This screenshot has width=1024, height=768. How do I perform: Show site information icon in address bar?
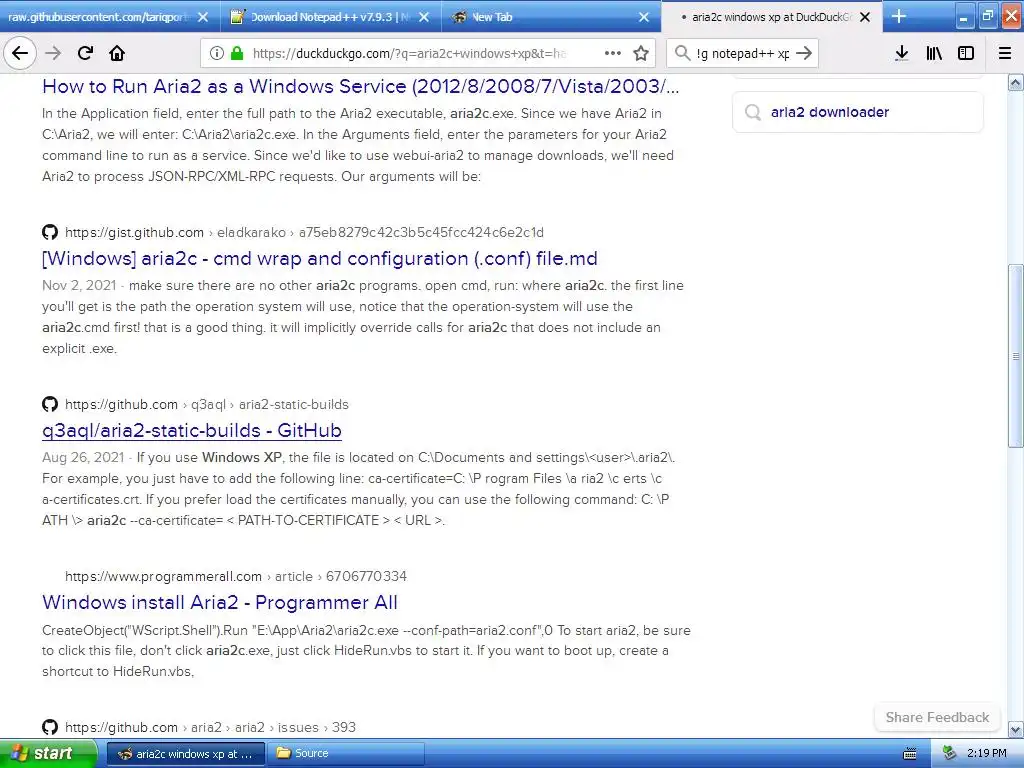pos(216,53)
